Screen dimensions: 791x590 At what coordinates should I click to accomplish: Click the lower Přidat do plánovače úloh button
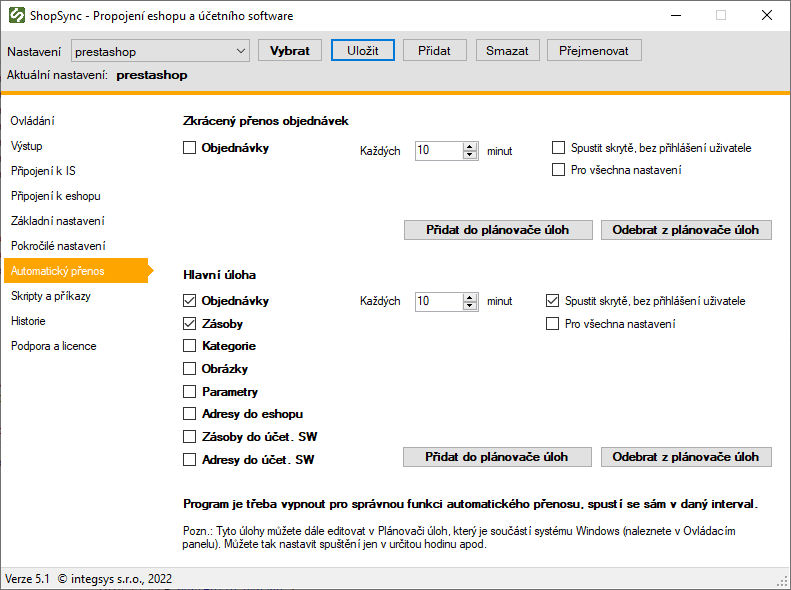point(497,457)
